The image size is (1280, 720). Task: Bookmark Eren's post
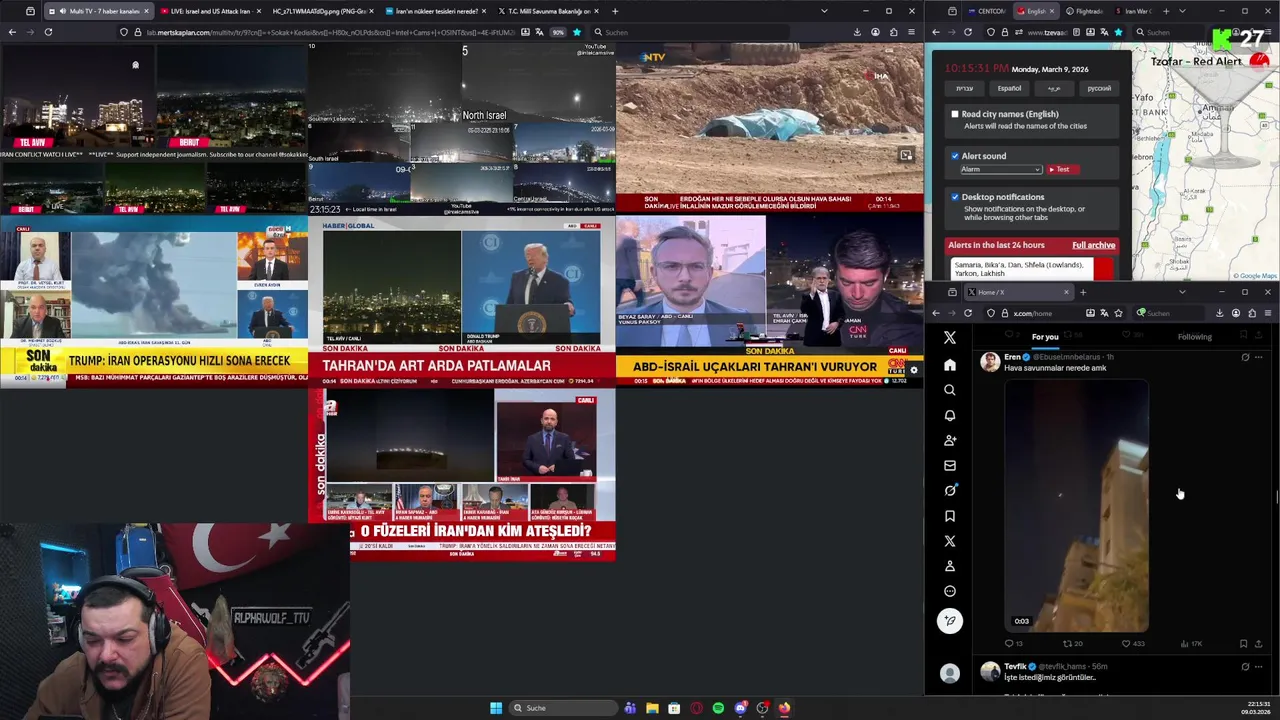1243,644
